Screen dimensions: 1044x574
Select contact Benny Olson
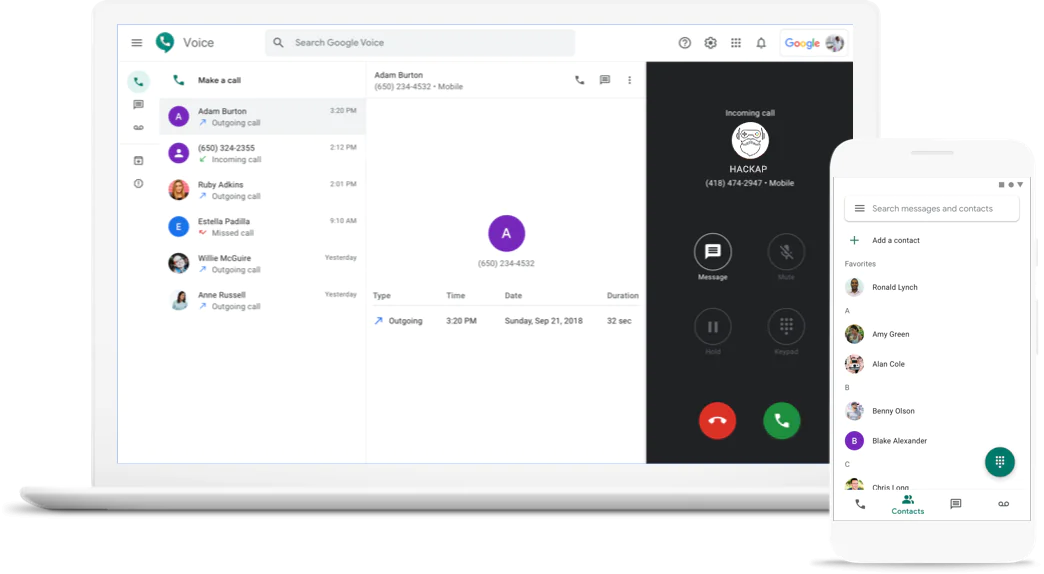coord(932,411)
